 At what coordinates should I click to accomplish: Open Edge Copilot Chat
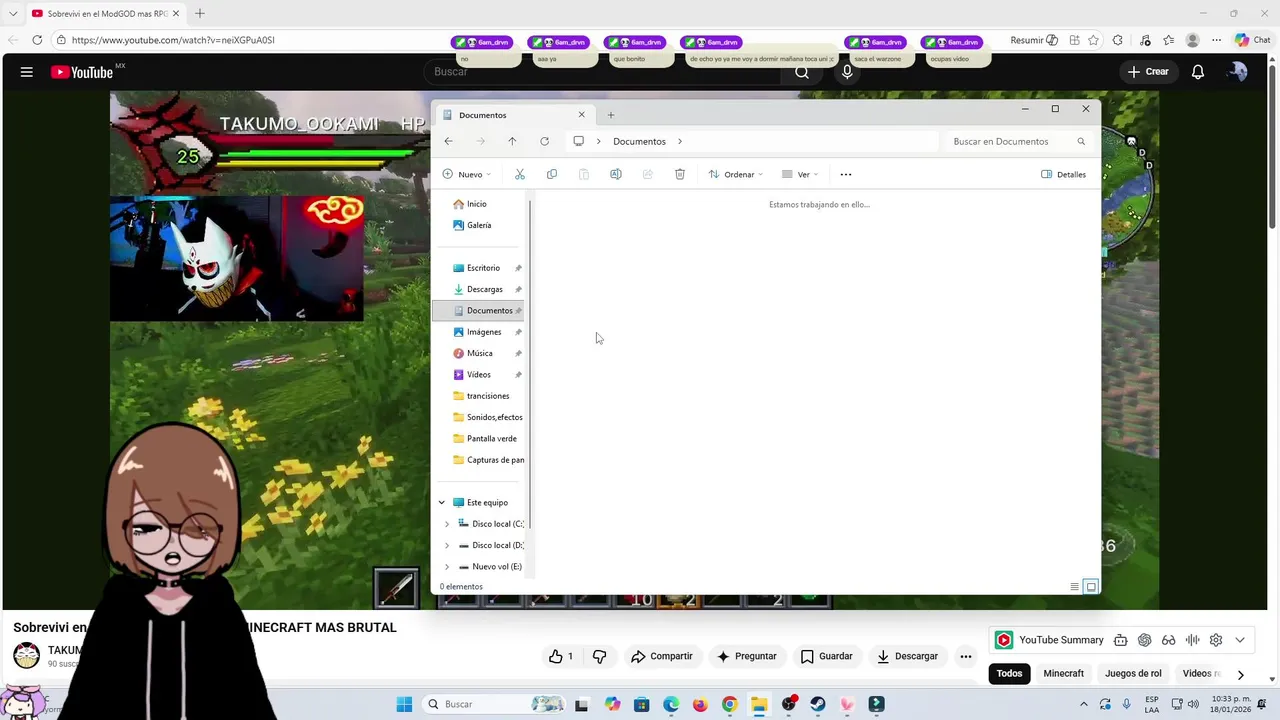[1252, 40]
